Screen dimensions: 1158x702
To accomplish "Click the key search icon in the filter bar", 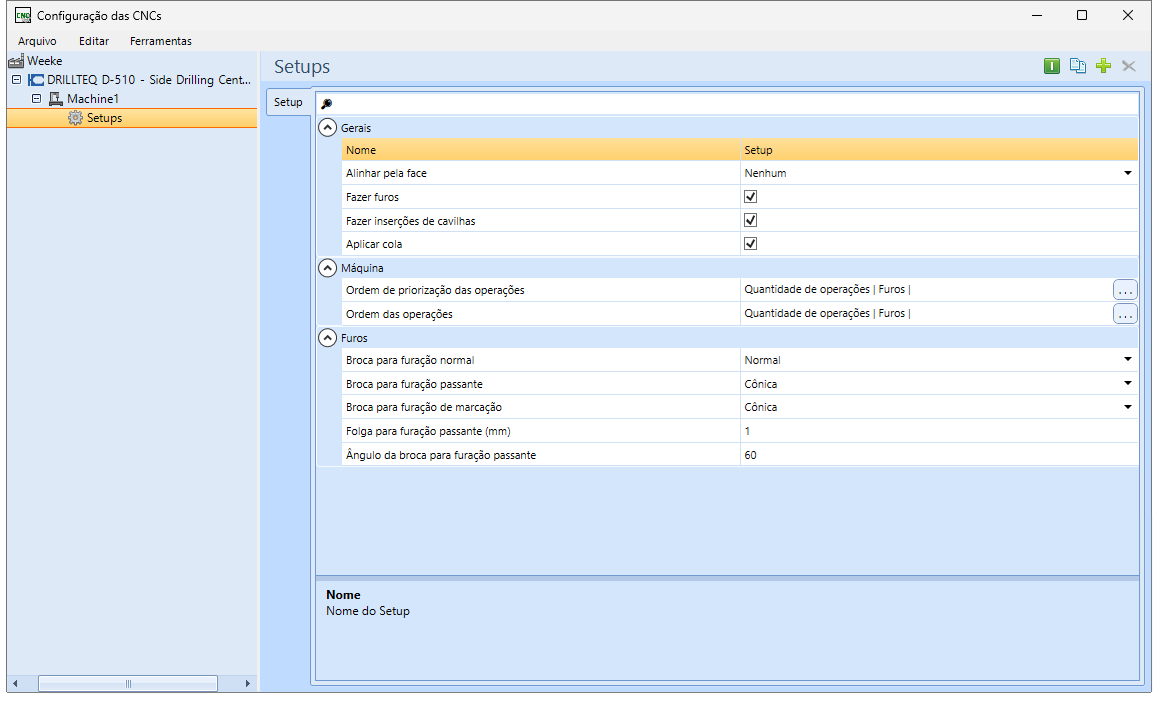I will click(x=326, y=104).
